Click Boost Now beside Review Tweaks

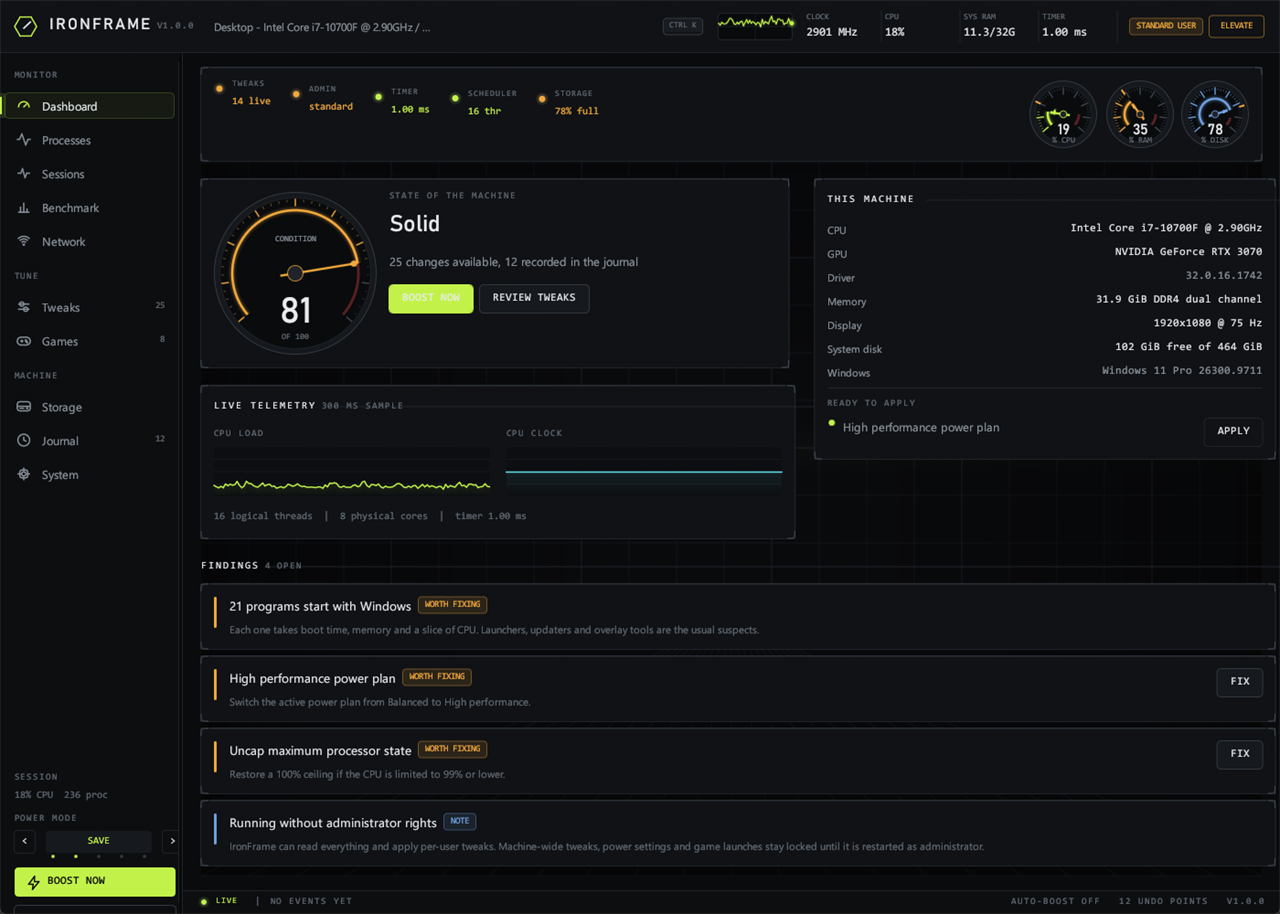pos(431,298)
